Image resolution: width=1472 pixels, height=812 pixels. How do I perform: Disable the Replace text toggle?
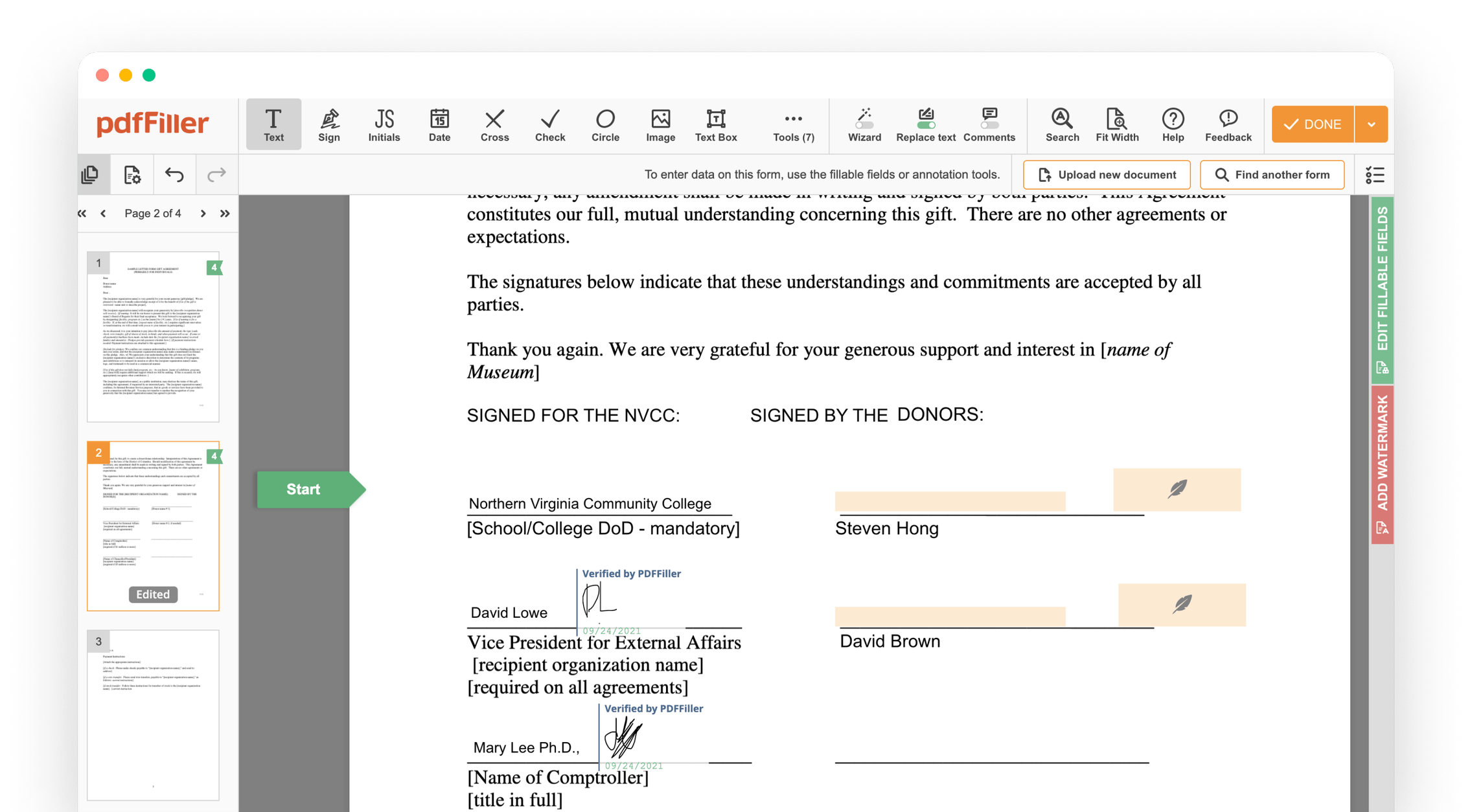pyautogui.click(x=926, y=124)
